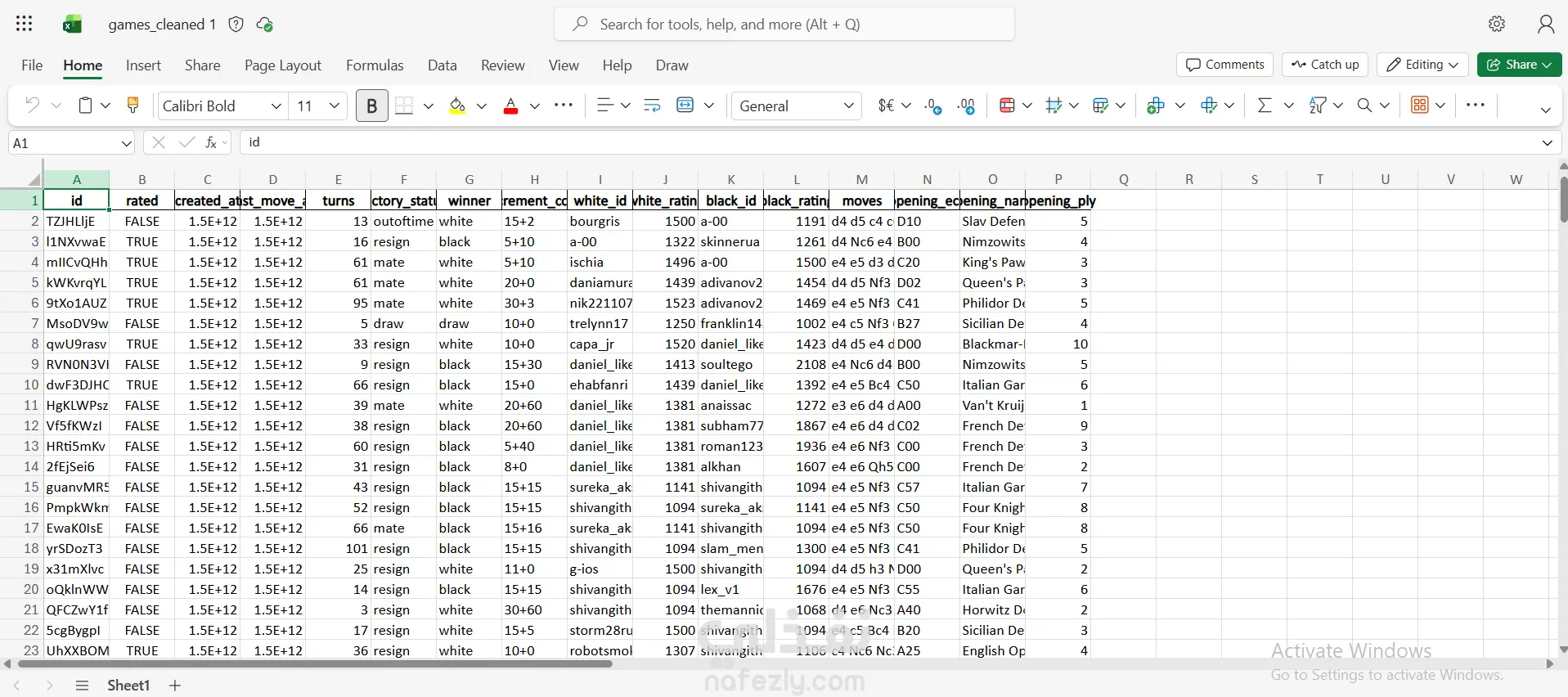Check the cloud save status icon
This screenshot has height=697, width=1568.
[x=264, y=25]
